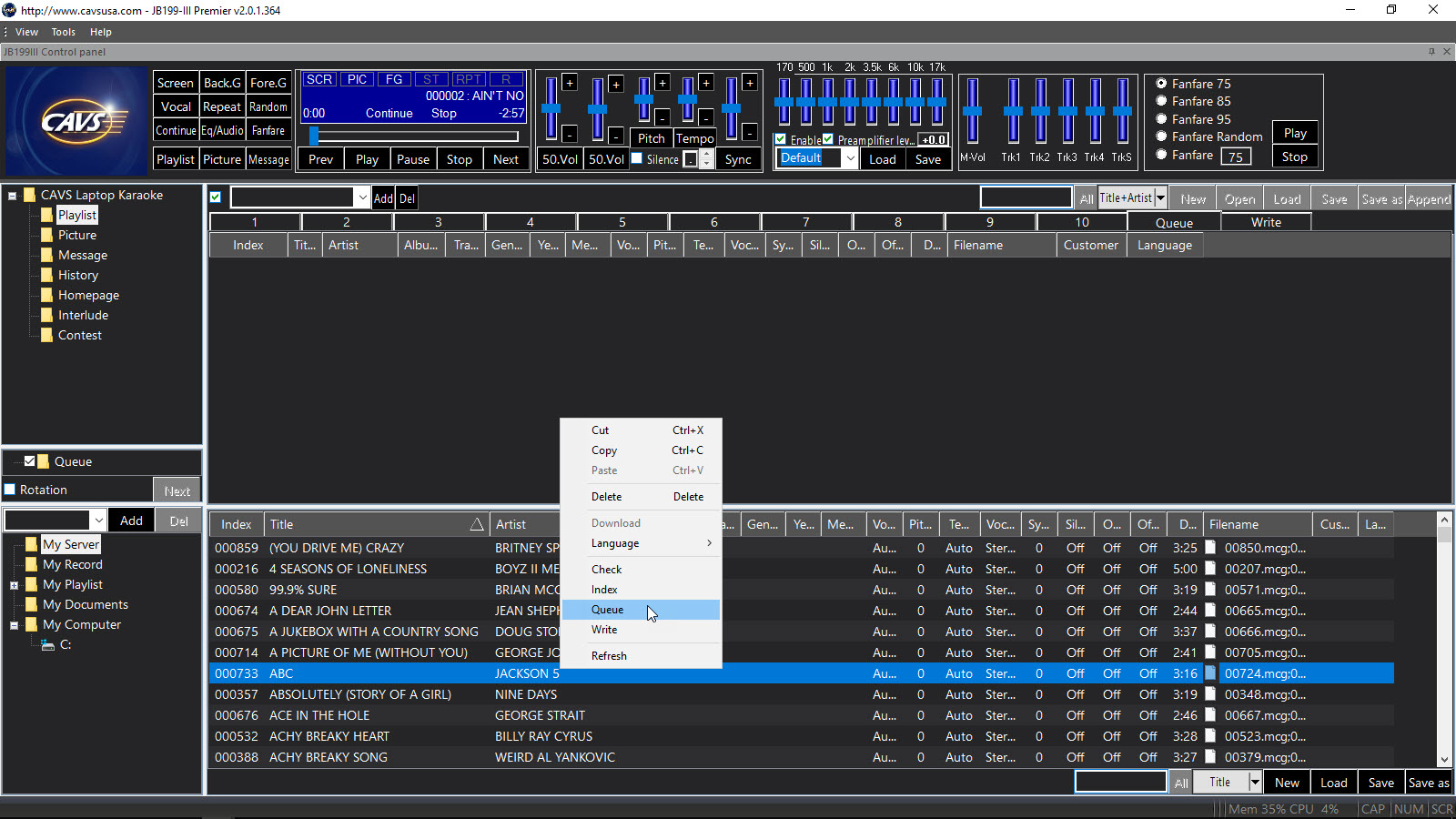The image size is (1456, 819).
Task: Click the song list vertical scrollbar down arrow
Action: point(1444,760)
